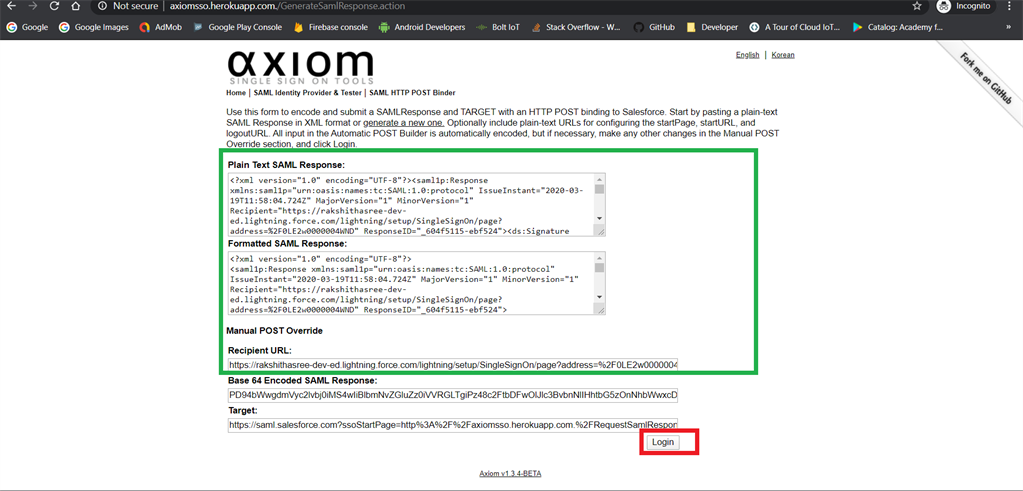Click the Not secure site info icon

point(102,6)
